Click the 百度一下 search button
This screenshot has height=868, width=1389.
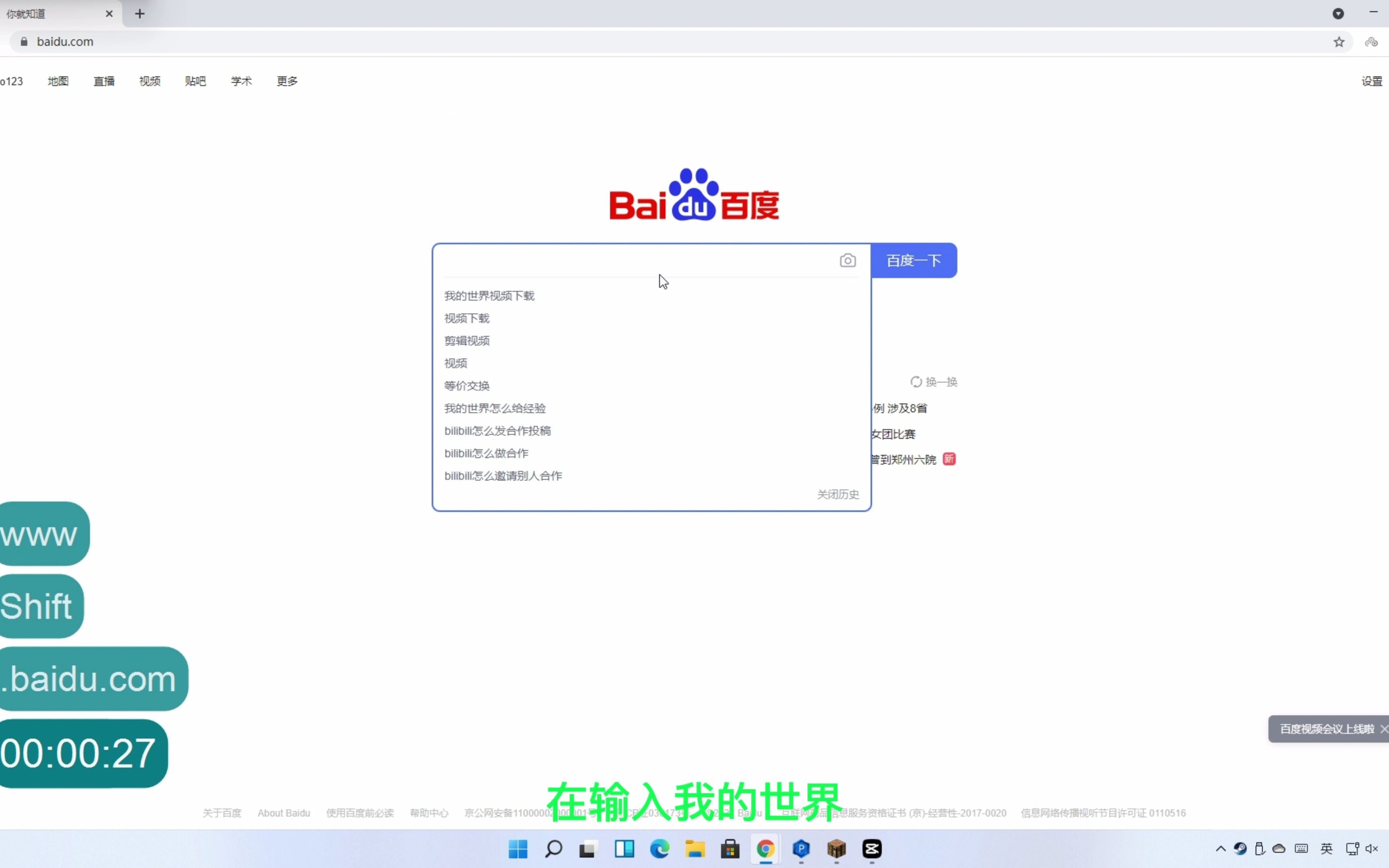[x=914, y=261]
